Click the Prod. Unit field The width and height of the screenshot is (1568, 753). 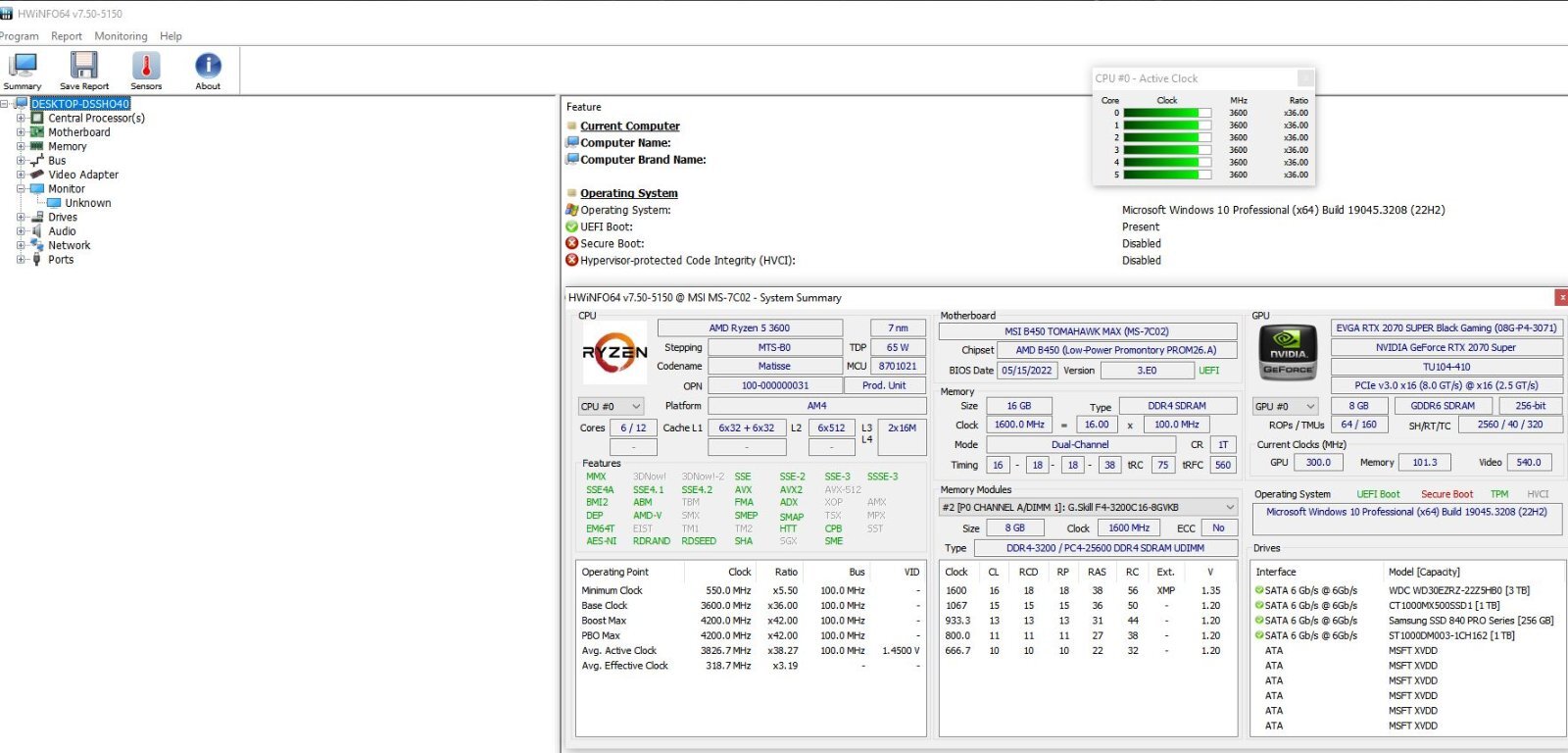[x=884, y=385]
